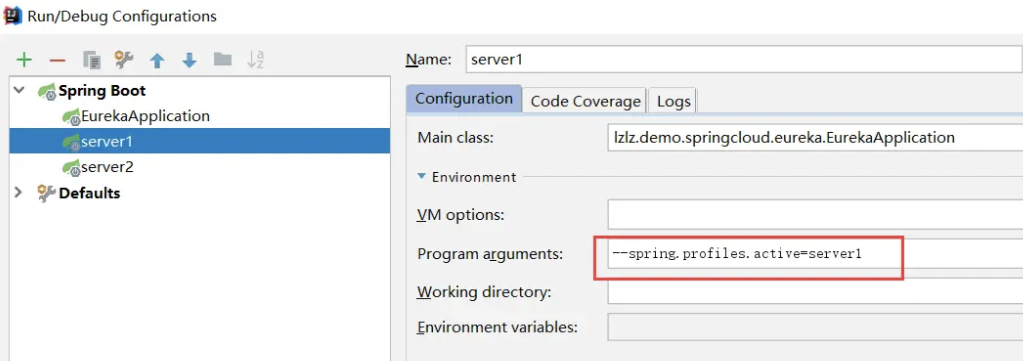Sort configurations alphabetically
The height and width of the screenshot is (361, 1023).
tap(255, 60)
